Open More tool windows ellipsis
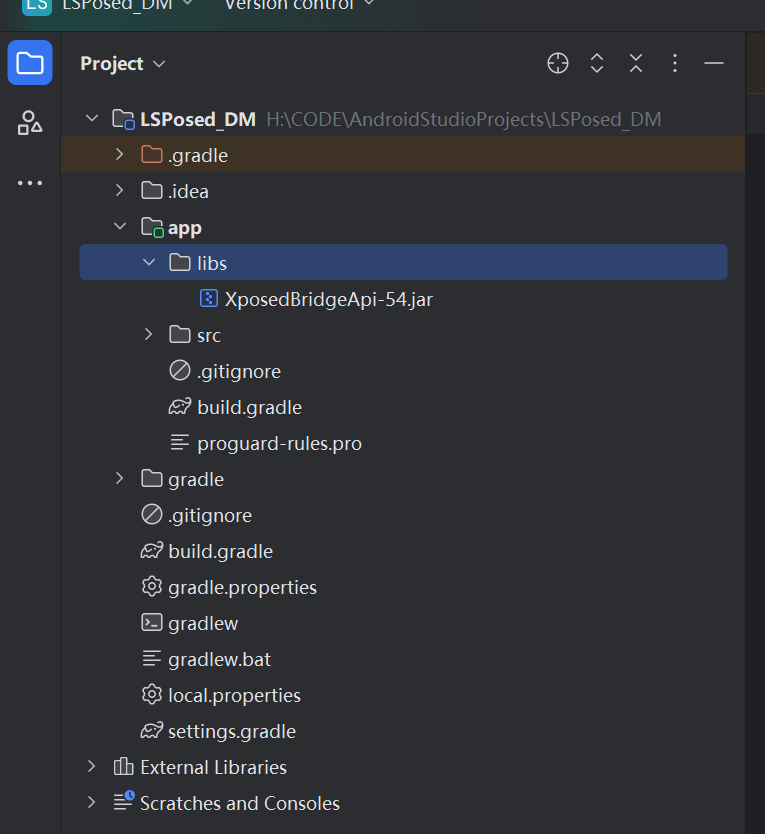 click(x=30, y=183)
